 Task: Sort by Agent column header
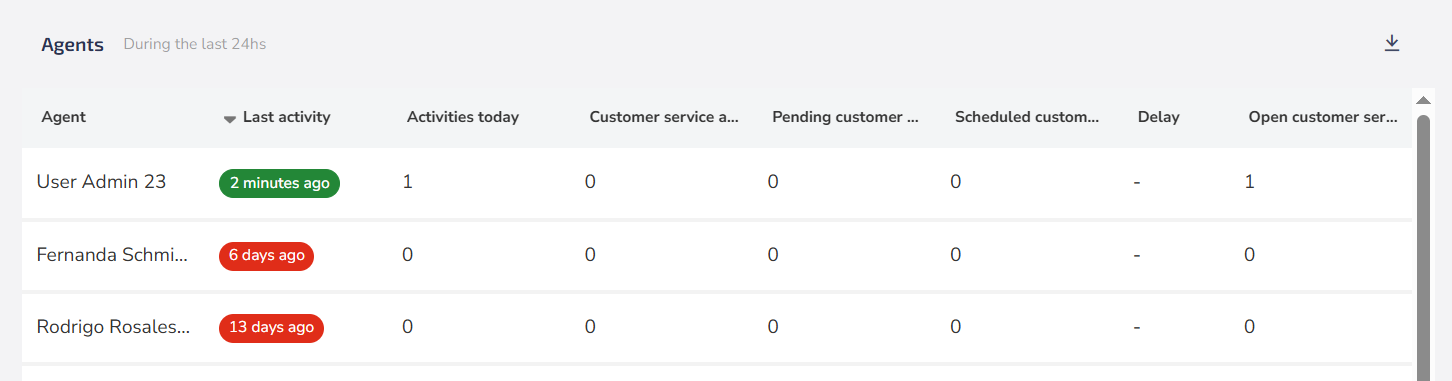pyautogui.click(x=63, y=117)
